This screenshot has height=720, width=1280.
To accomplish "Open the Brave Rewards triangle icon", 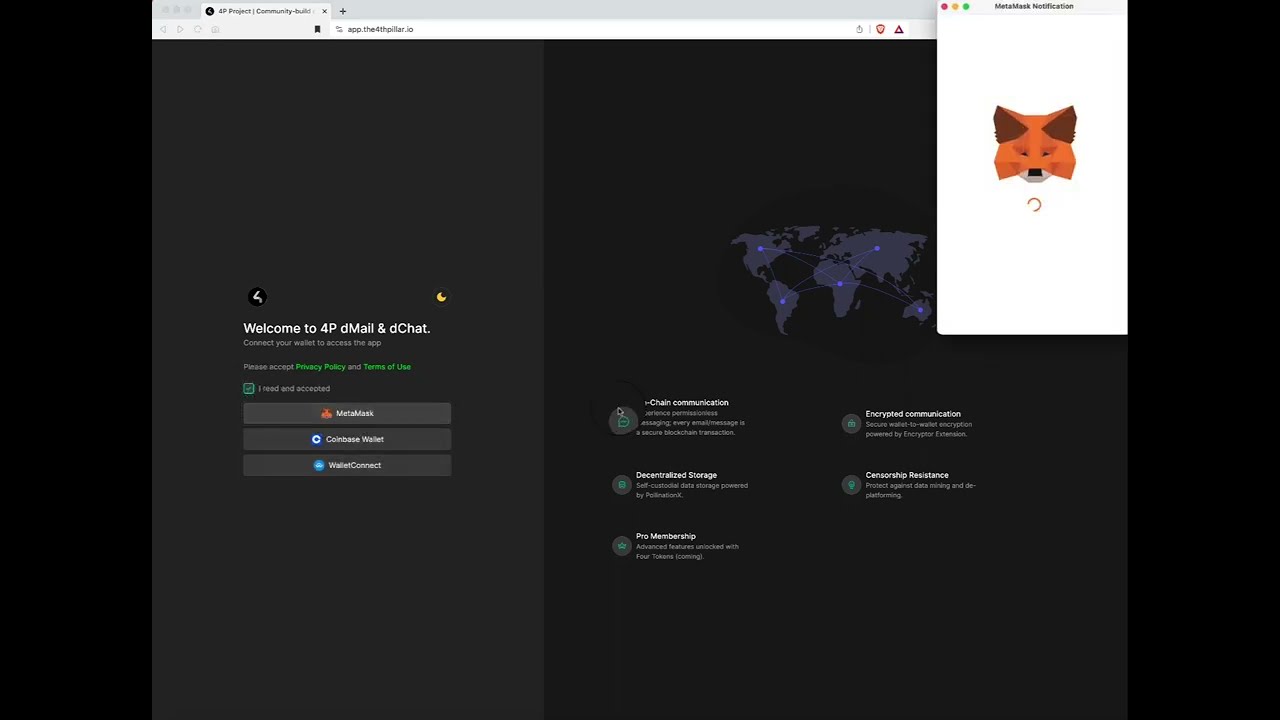I will (x=899, y=29).
